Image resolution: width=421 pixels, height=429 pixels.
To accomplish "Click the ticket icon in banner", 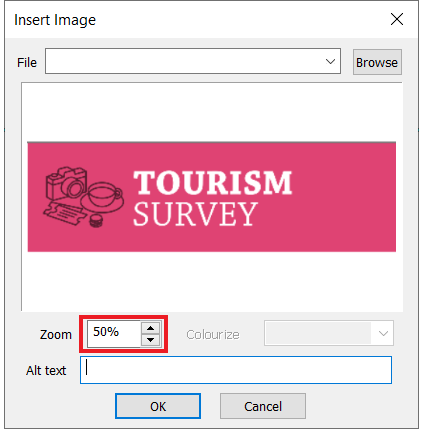I will click(x=64, y=213).
